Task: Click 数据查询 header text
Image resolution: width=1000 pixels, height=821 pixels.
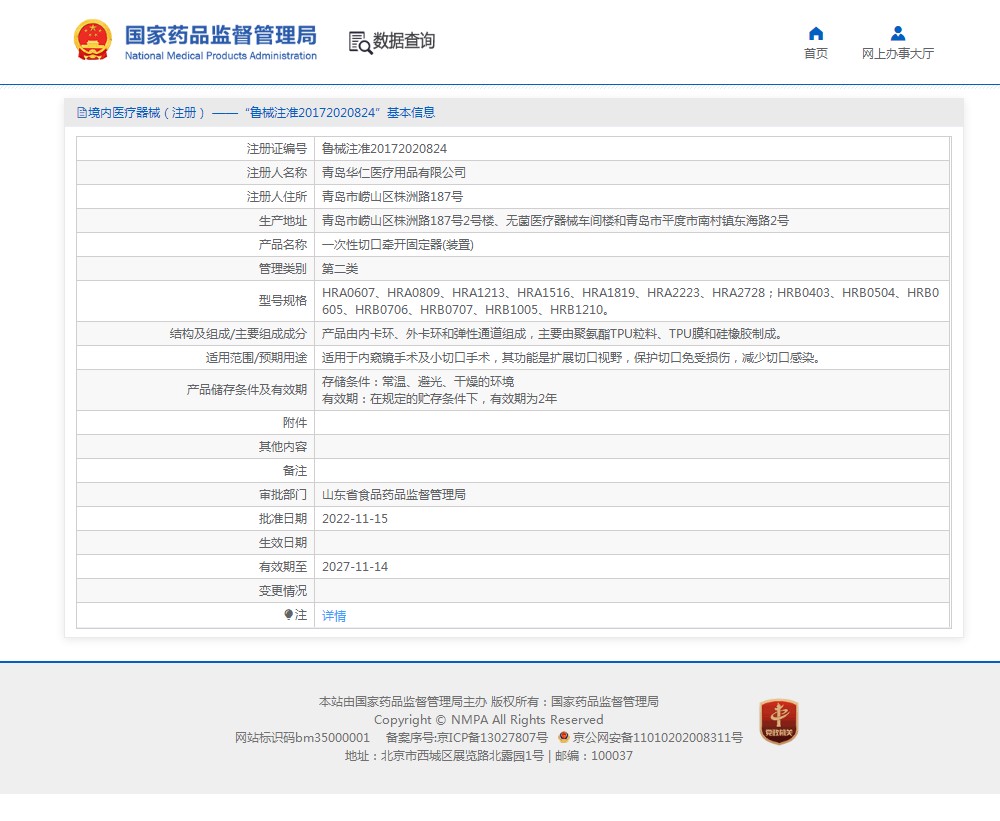Action: click(x=404, y=41)
